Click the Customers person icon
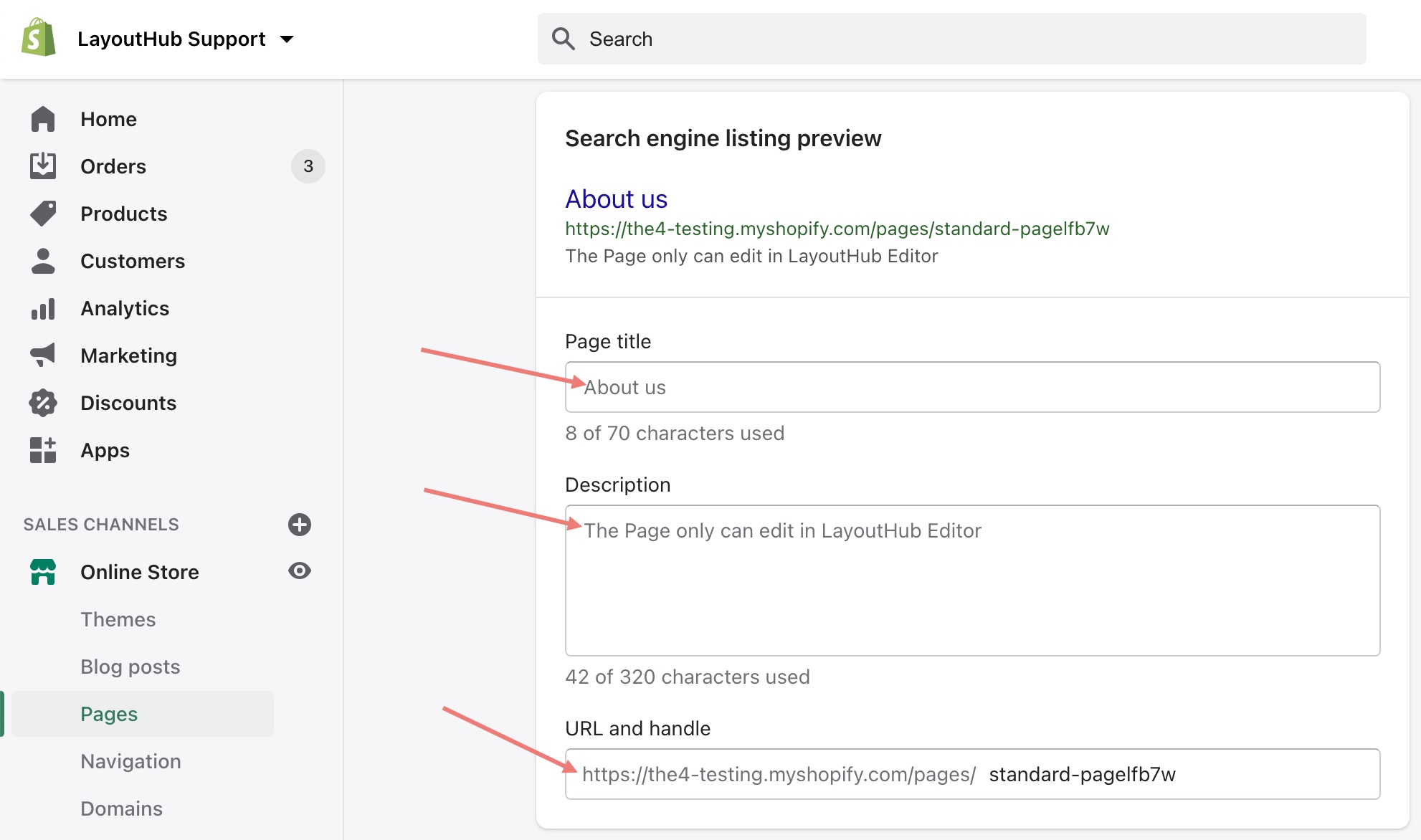 click(43, 261)
